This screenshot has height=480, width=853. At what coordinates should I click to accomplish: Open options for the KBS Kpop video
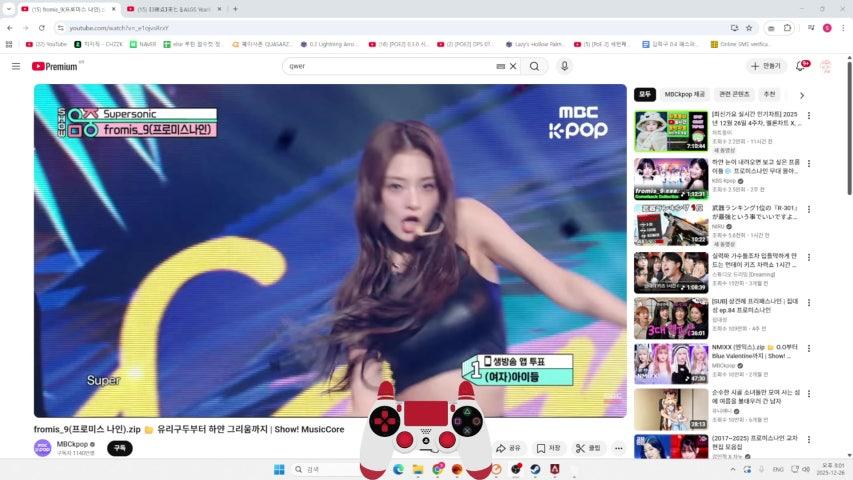(x=809, y=164)
